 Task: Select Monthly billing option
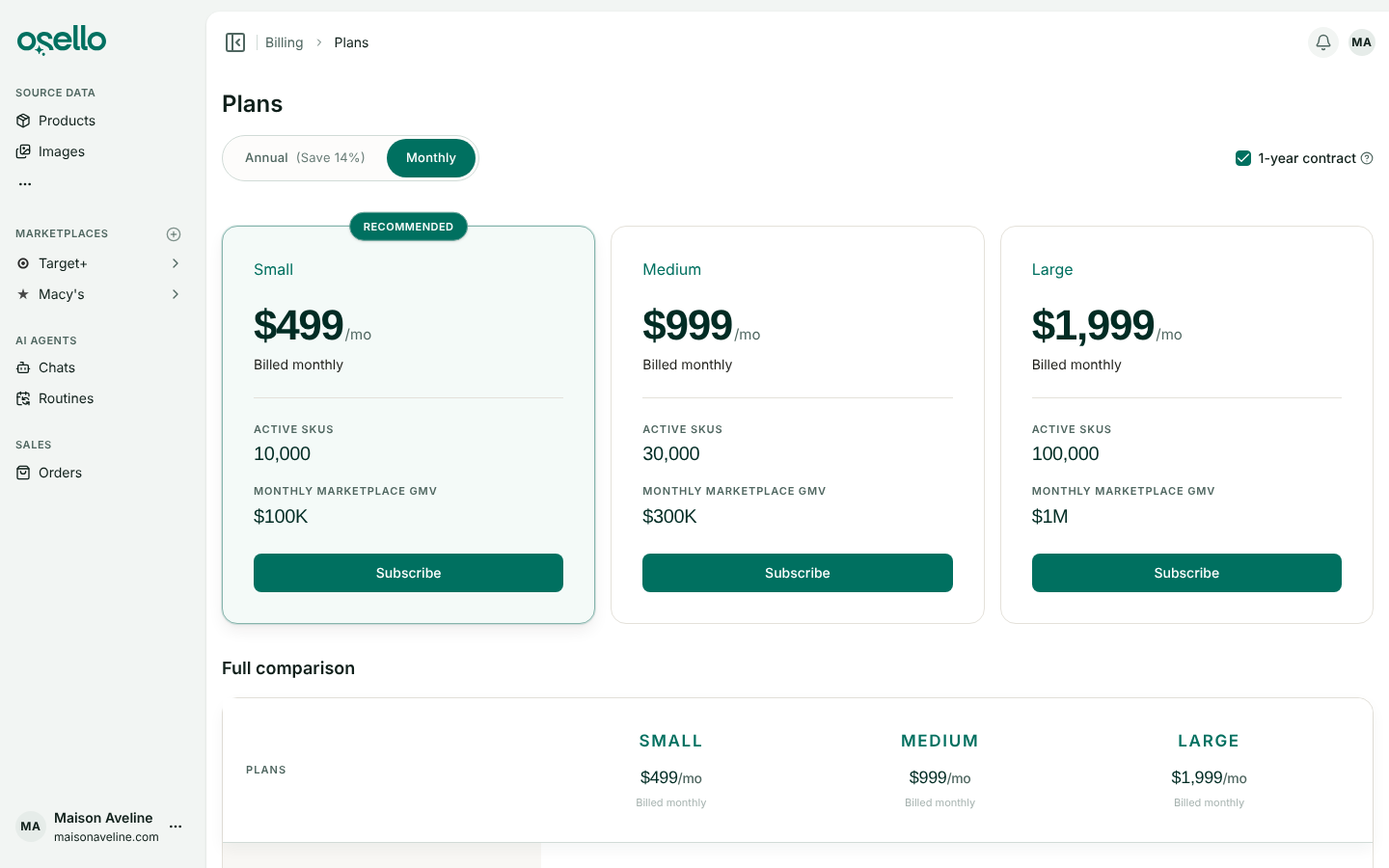pyautogui.click(x=431, y=158)
